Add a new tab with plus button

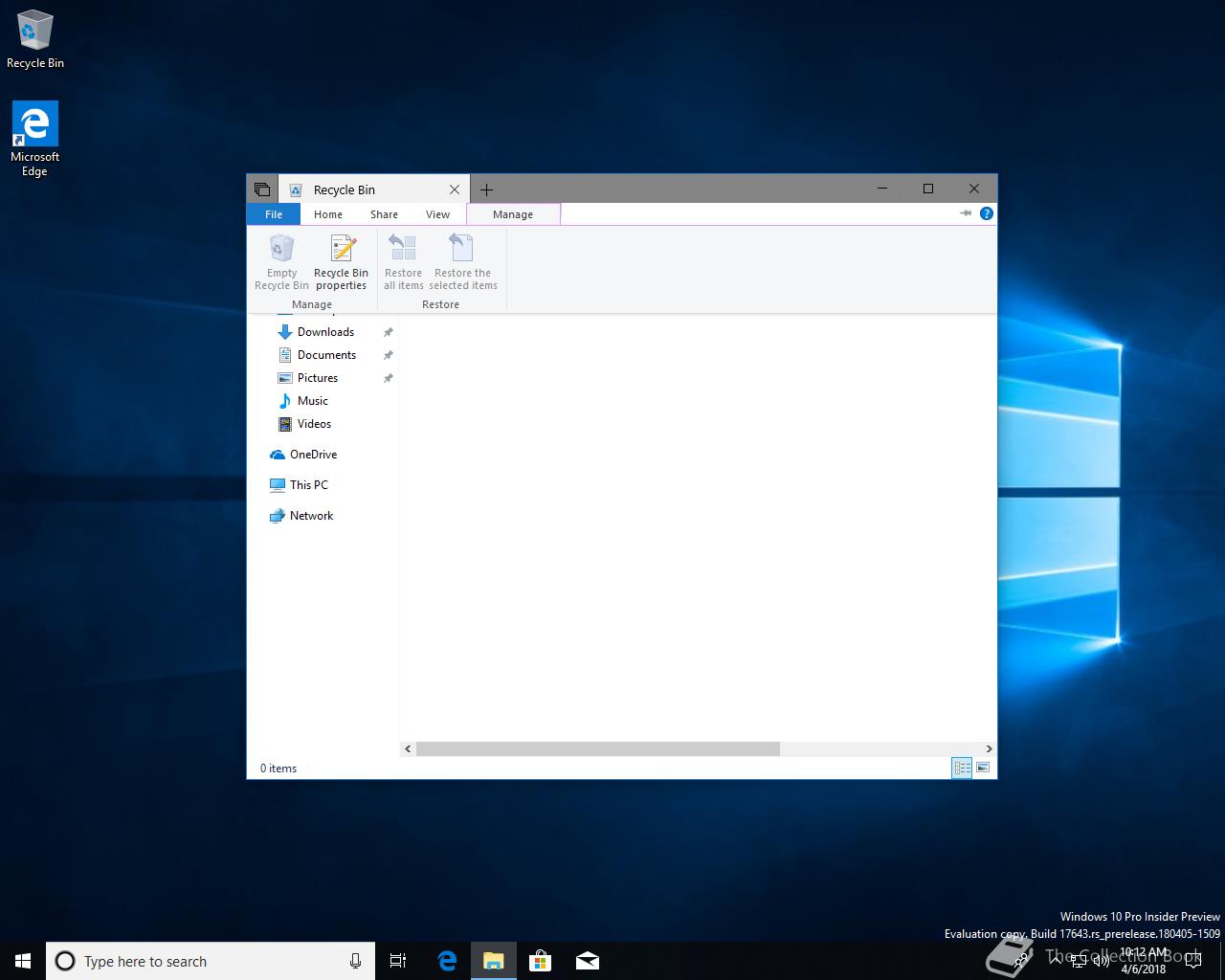click(486, 189)
